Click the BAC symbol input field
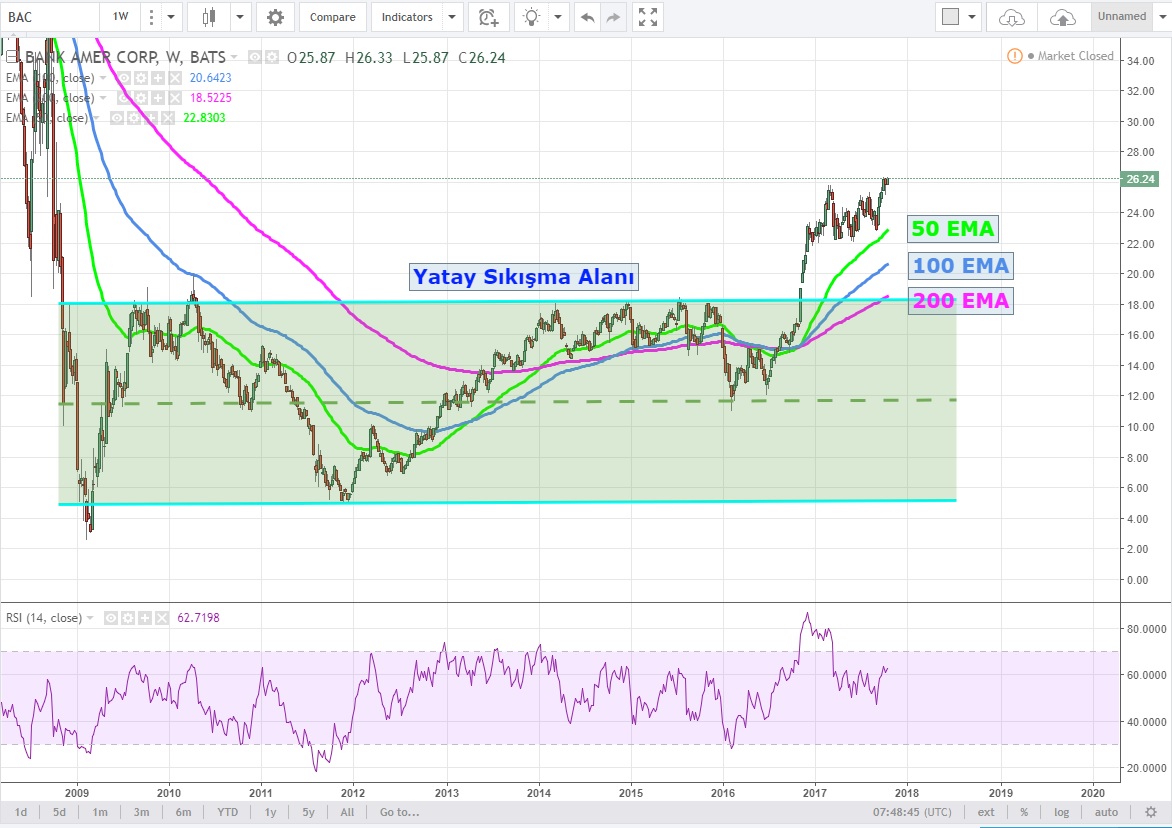This screenshot has height=828, width=1172. [48, 17]
